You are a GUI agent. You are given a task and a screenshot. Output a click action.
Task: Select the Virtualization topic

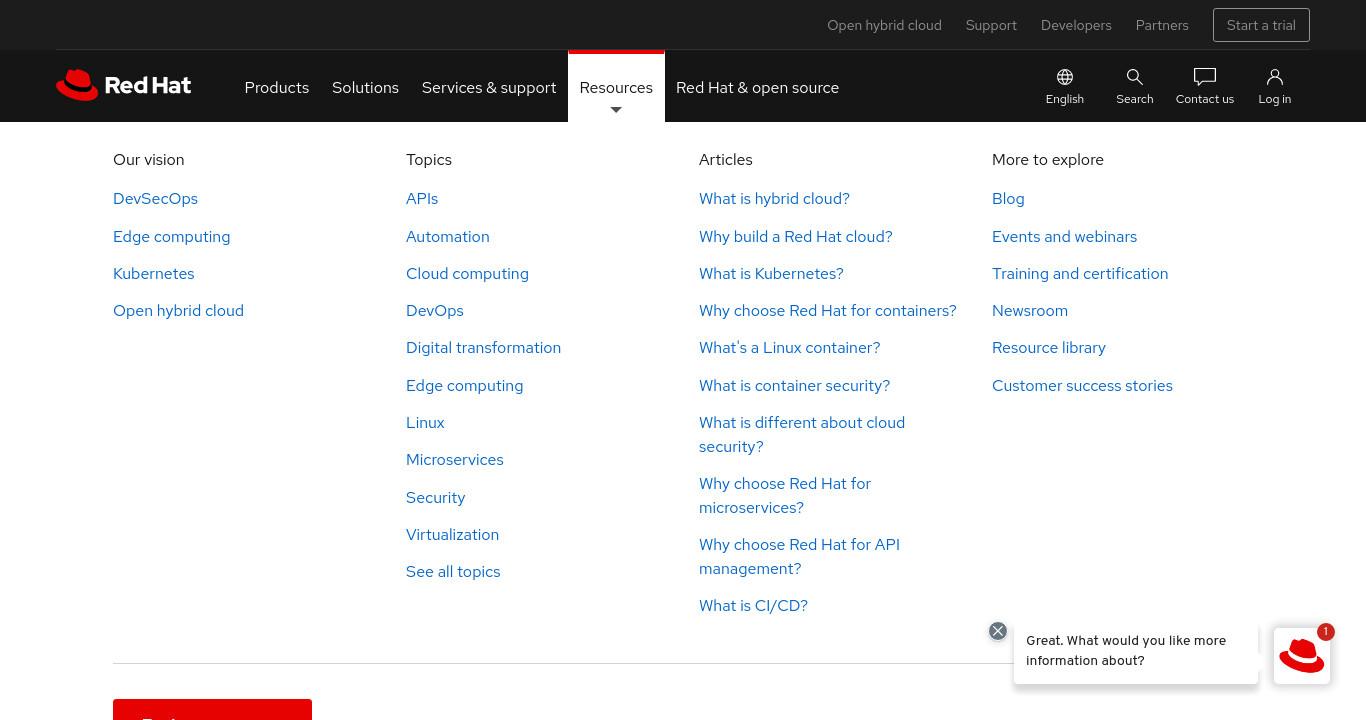452,534
